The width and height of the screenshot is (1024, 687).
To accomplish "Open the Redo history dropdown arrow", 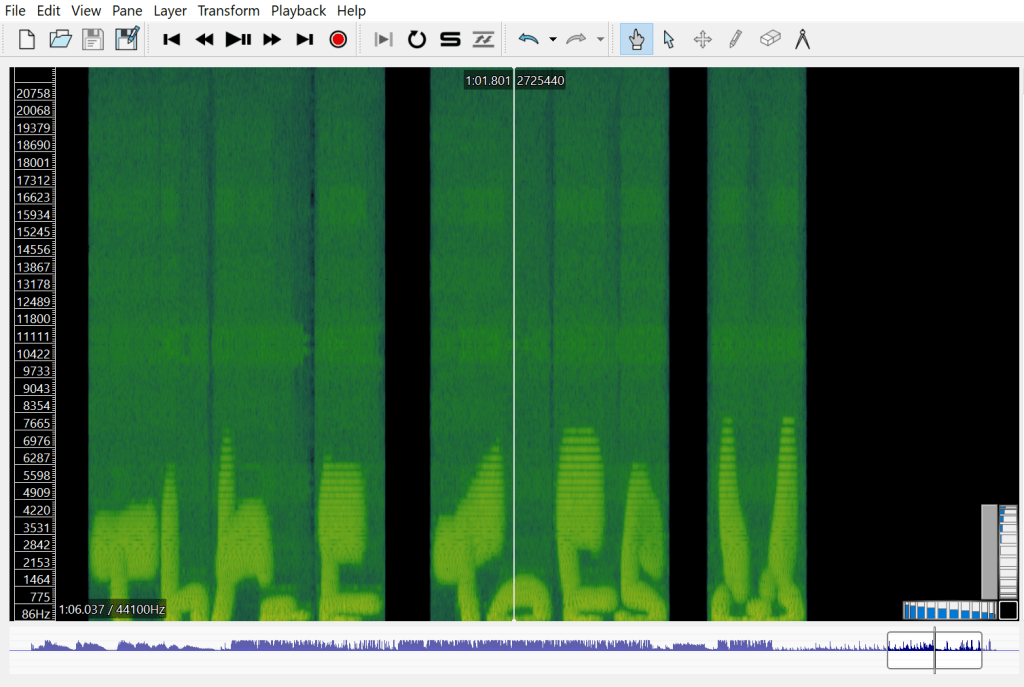I will pos(600,40).
